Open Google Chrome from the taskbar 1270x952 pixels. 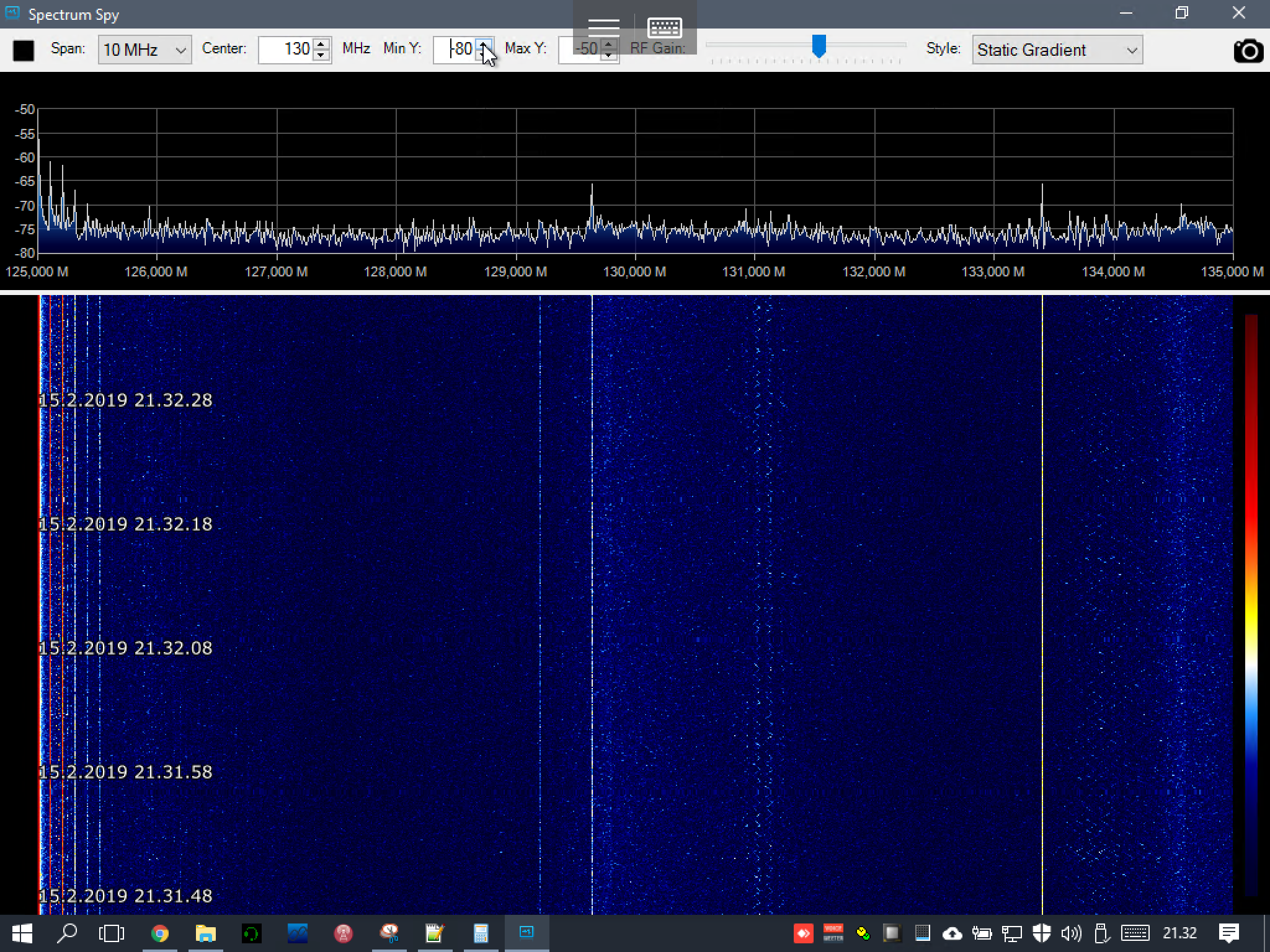(x=160, y=933)
